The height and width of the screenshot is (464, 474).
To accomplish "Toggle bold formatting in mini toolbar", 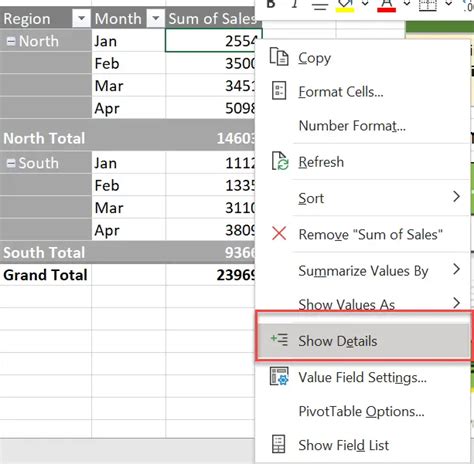I will click(x=271, y=4).
